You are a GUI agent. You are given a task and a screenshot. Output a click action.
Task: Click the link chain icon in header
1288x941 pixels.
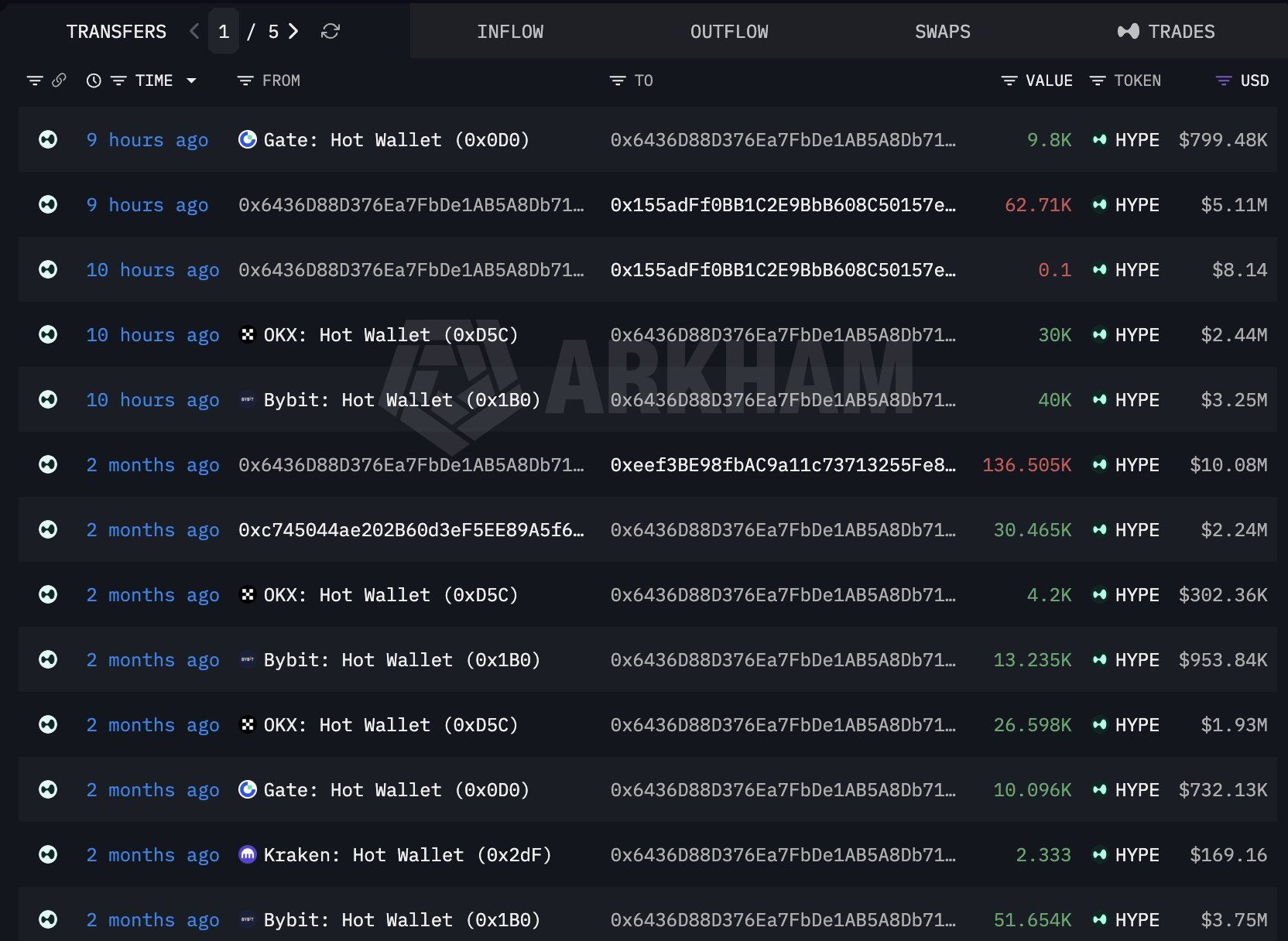[x=59, y=80]
